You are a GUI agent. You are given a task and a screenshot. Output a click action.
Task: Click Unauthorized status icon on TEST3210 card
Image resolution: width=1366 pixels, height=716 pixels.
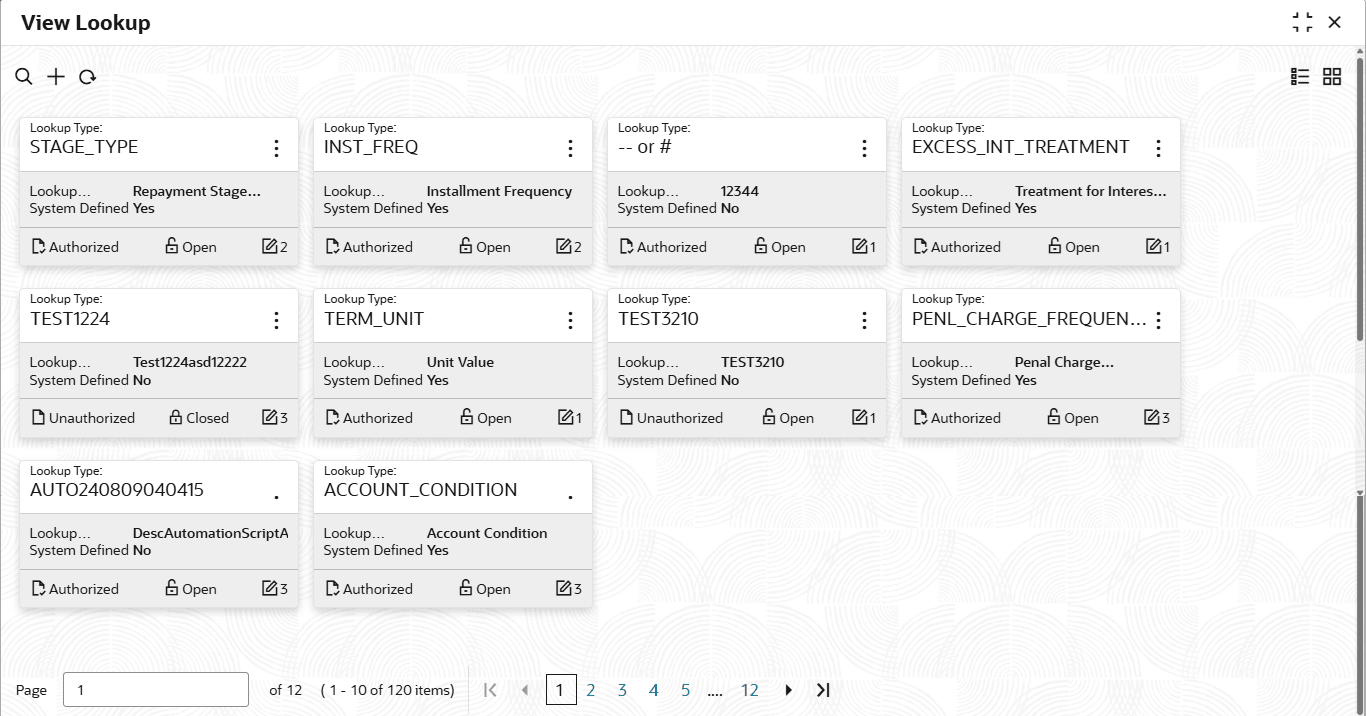(x=627, y=418)
